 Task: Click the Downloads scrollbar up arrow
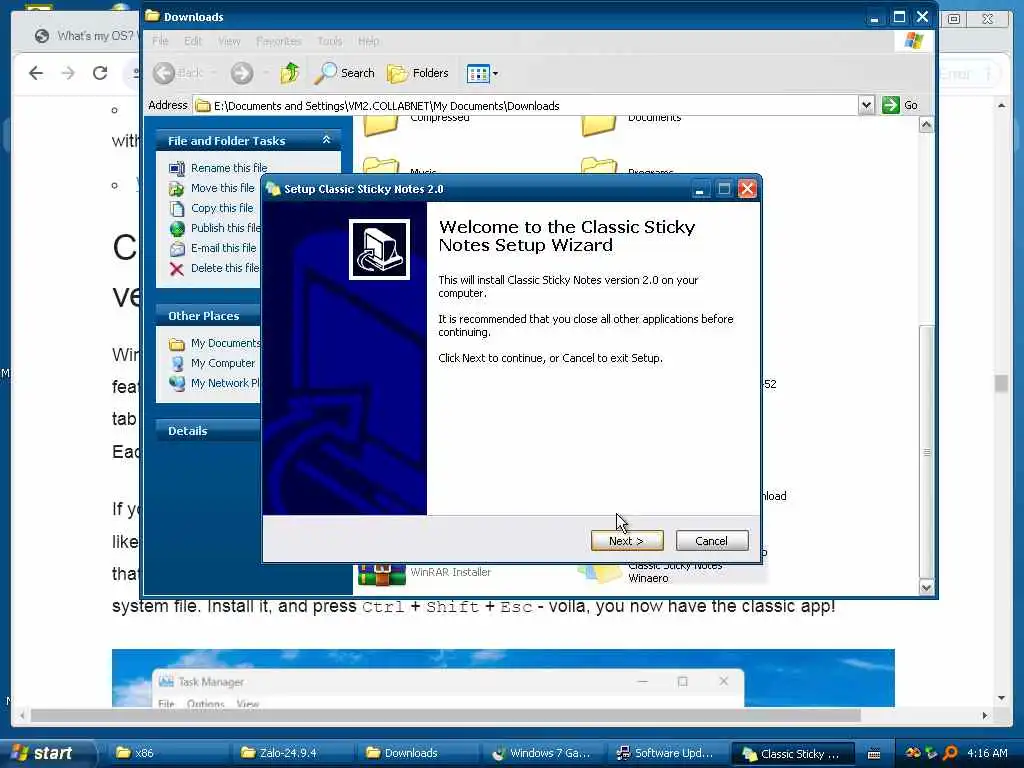(x=926, y=125)
